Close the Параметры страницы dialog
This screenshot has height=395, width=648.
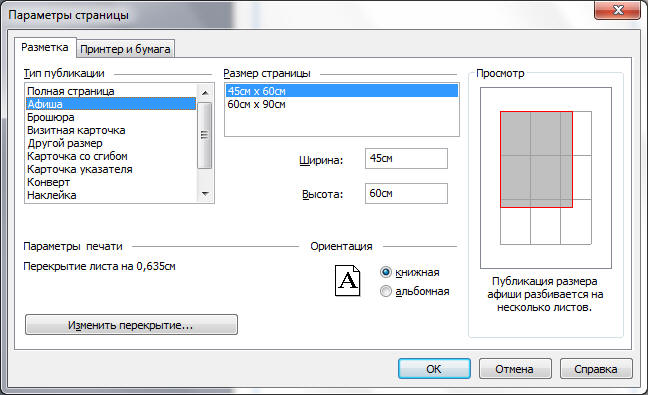click(617, 10)
